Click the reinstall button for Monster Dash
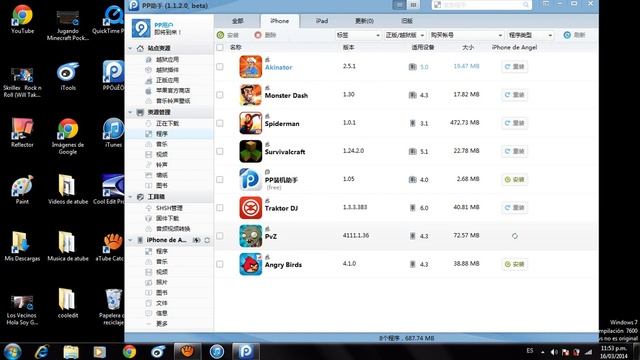This screenshot has height=360, width=640. (x=514, y=95)
